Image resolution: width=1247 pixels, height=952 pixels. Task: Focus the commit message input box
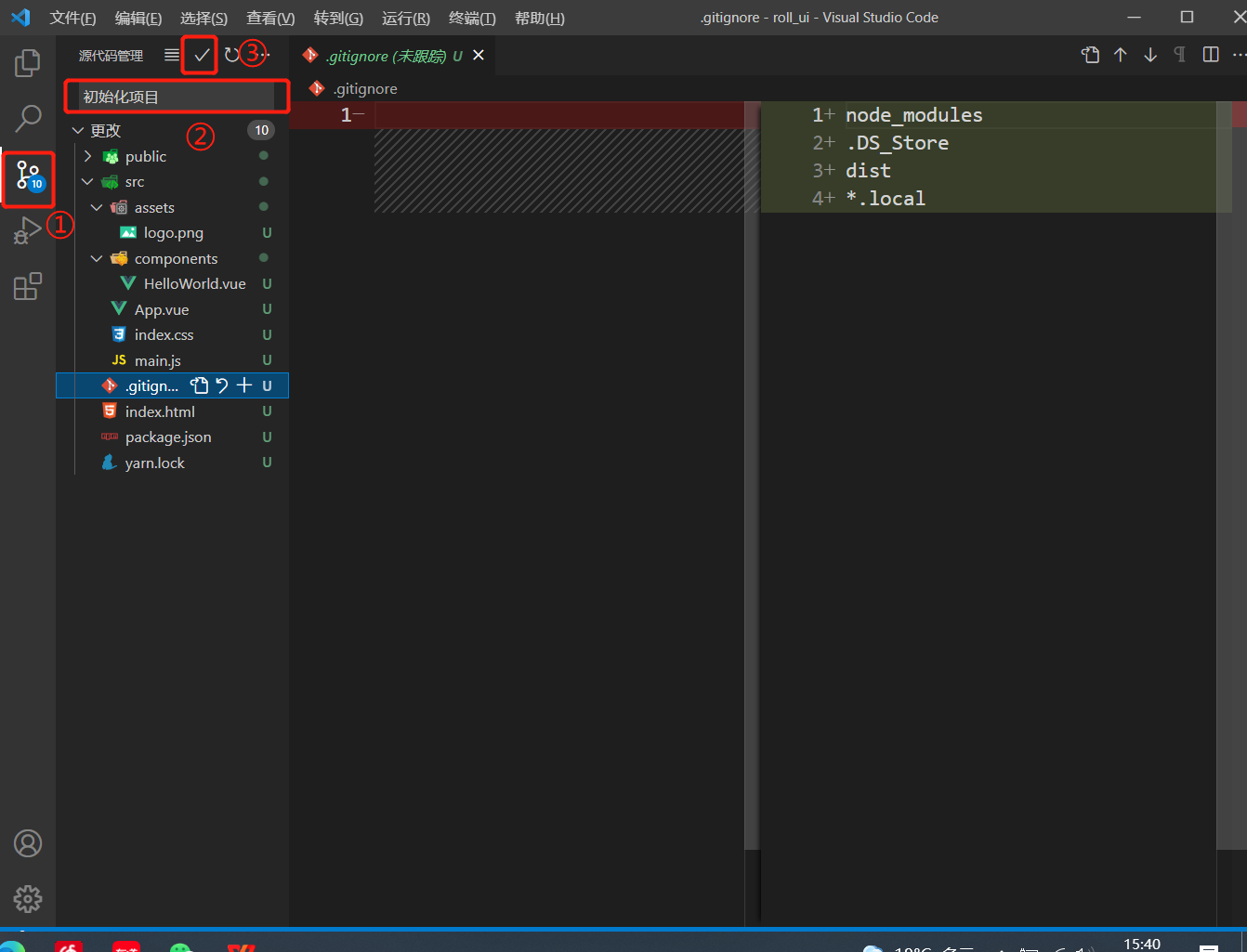tap(177, 97)
